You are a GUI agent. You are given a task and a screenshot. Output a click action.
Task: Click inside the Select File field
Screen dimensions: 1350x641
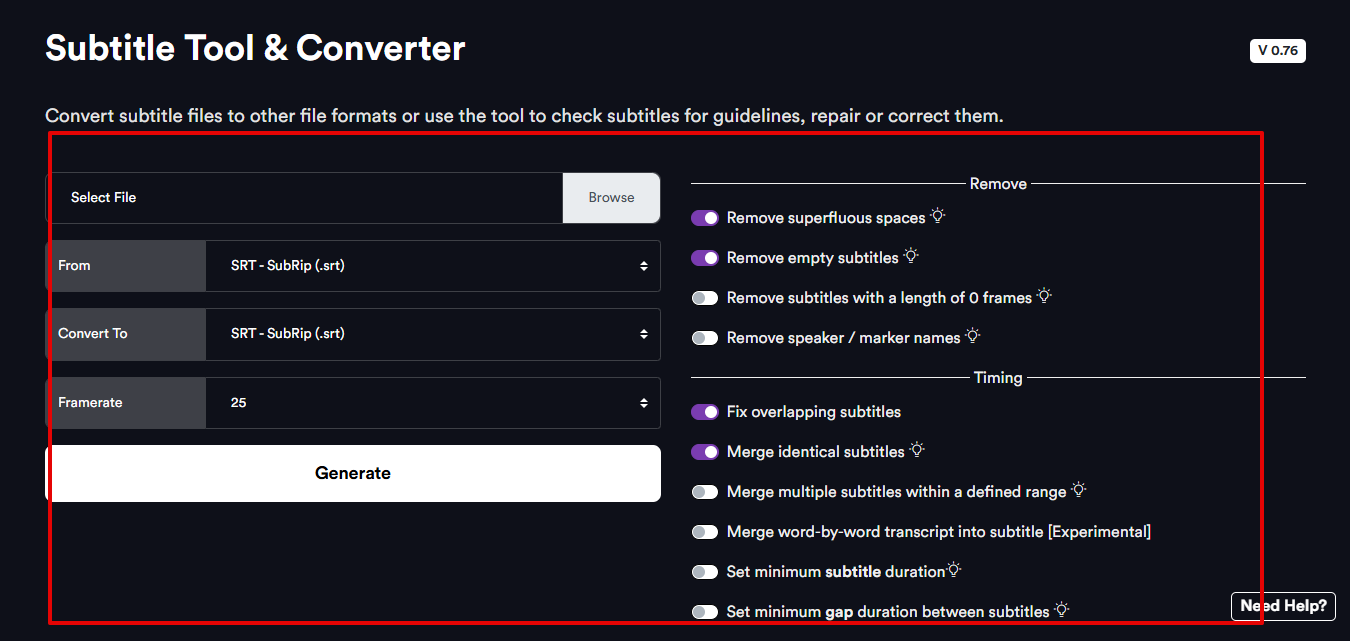tap(300, 197)
